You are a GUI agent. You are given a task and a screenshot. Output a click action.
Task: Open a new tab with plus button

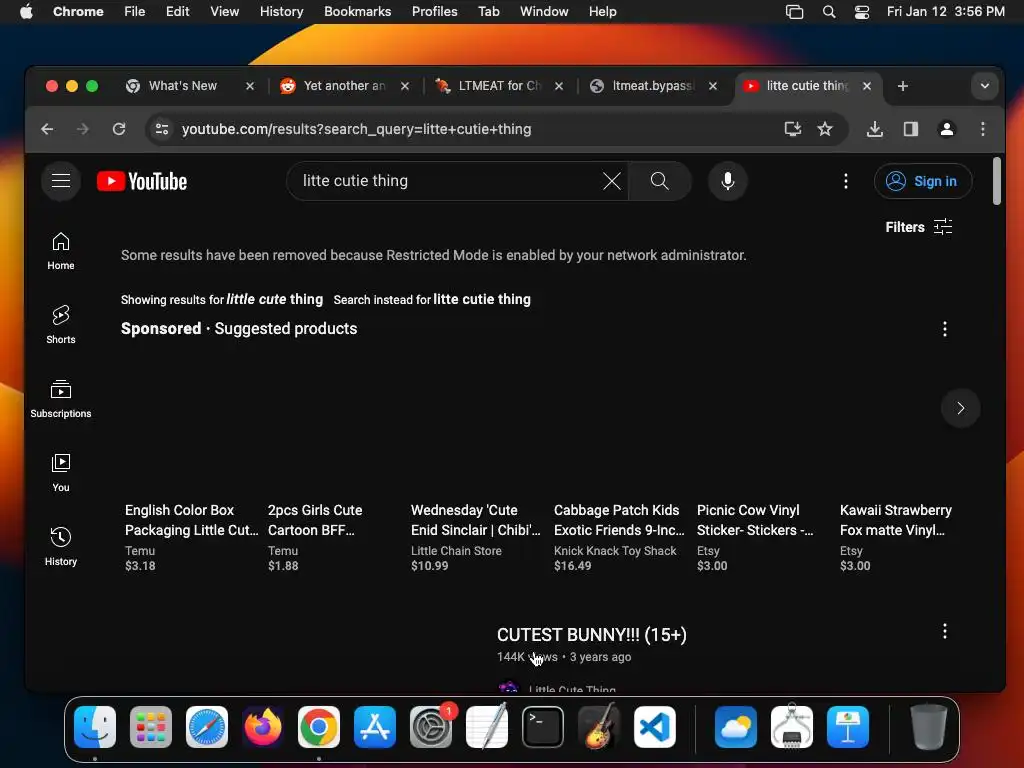pyautogui.click(x=903, y=86)
